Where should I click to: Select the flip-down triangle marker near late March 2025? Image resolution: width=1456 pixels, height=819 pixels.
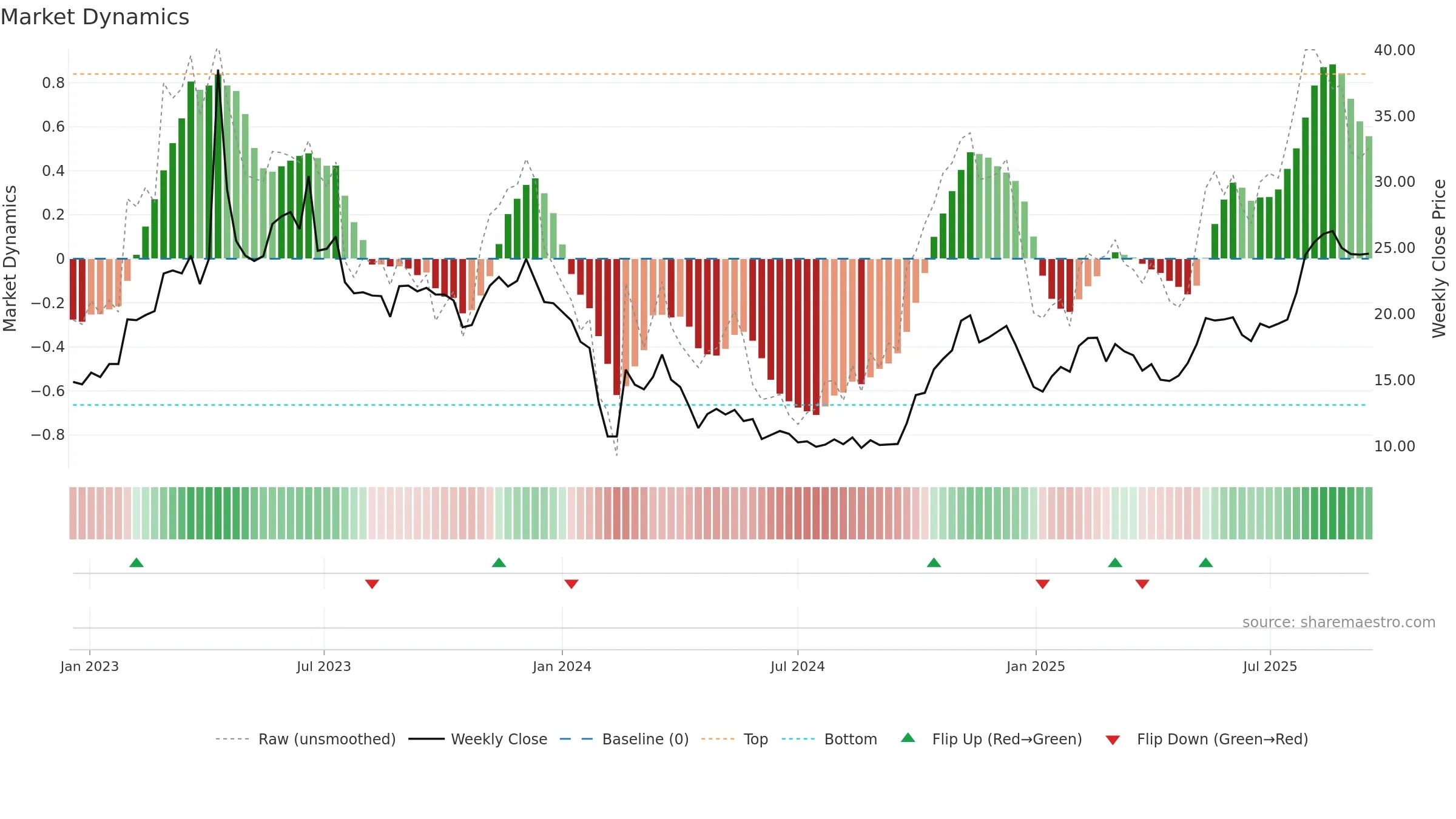coord(1142,584)
